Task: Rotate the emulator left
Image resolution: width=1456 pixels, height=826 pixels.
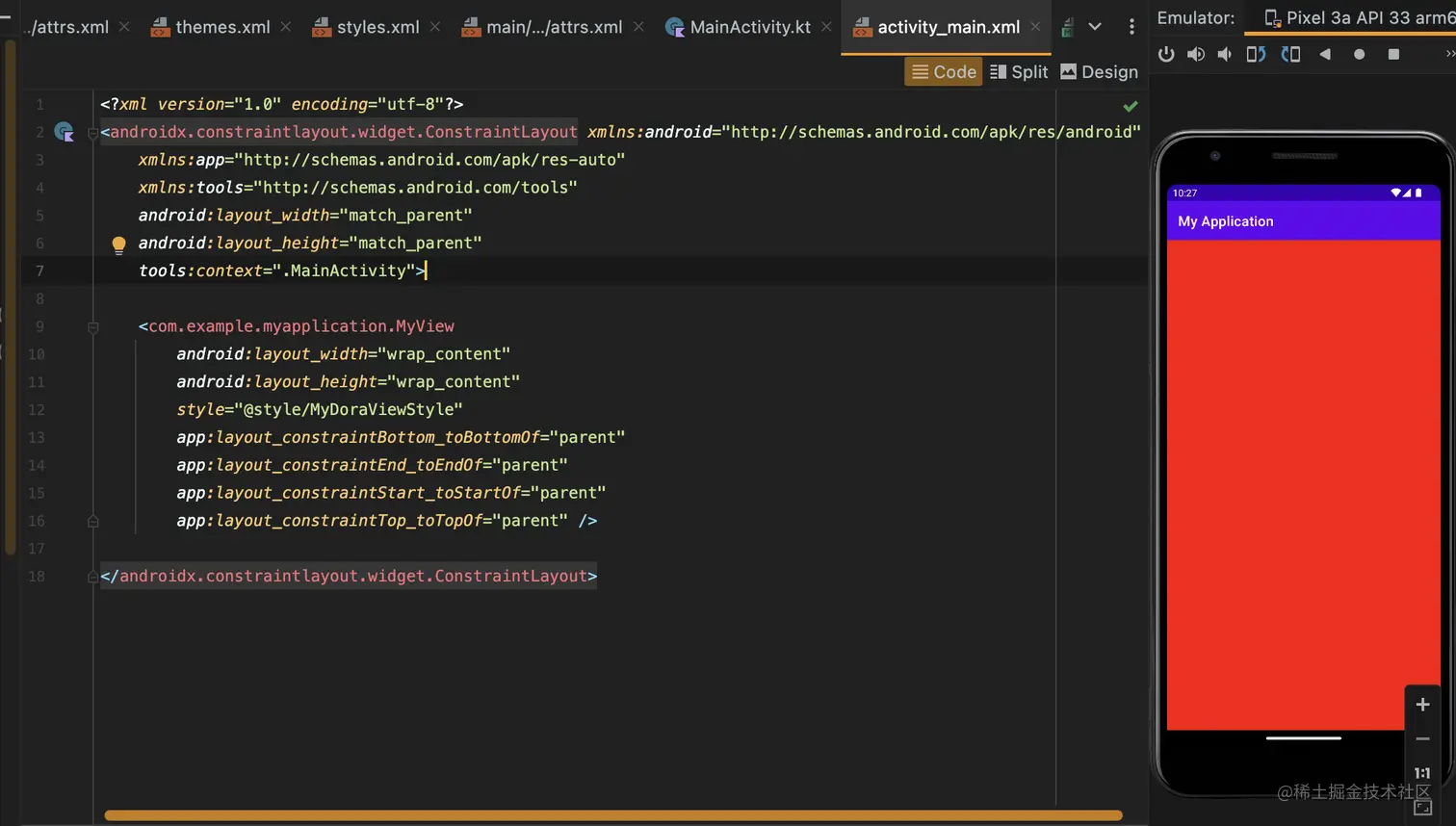Action: click(x=1256, y=54)
